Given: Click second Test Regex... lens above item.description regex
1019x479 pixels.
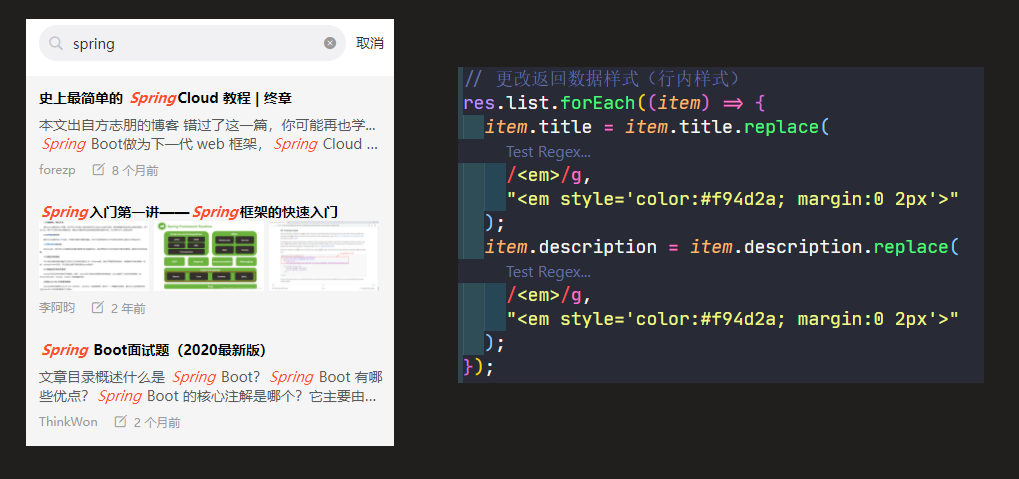Looking at the screenshot, I should pyautogui.click(x=548, y=272).
